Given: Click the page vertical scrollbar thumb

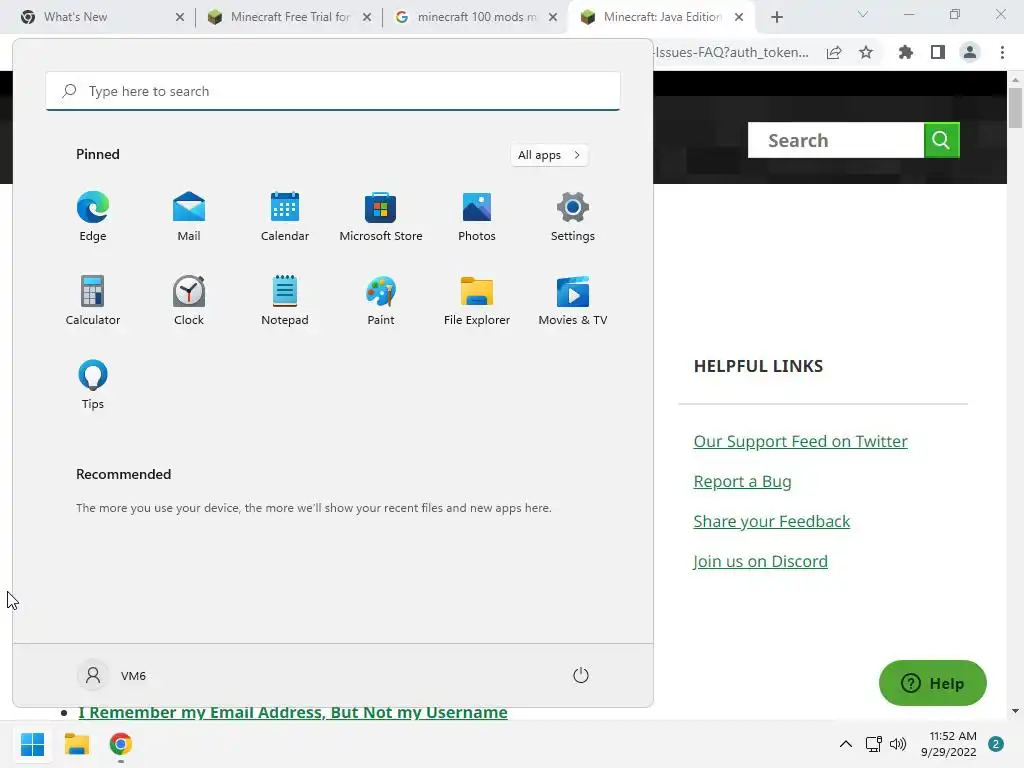Looking at the screenshot, I should pyautogui.click(x=1015, y=108).
